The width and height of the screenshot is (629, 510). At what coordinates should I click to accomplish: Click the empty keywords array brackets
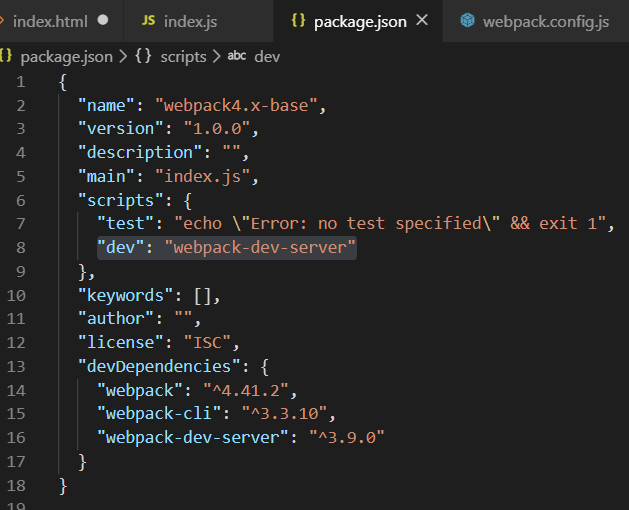202,296
